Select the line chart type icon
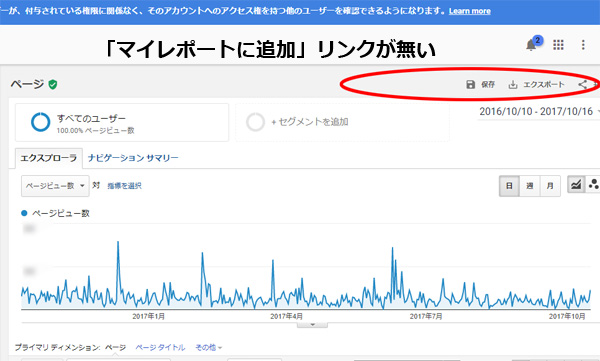Screen dimensions: 600x361 tap(576, 185)
